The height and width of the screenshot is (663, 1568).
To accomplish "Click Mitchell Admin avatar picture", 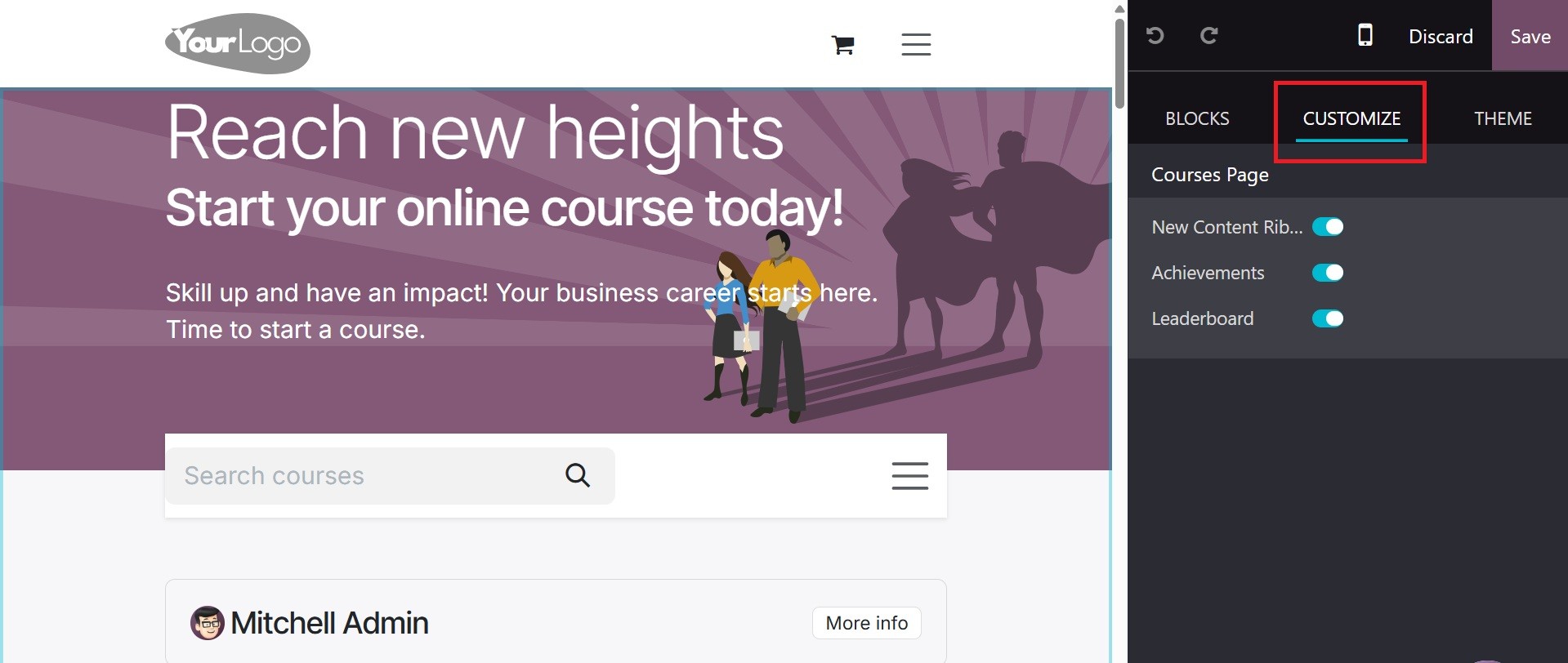I will click(208, 623).
